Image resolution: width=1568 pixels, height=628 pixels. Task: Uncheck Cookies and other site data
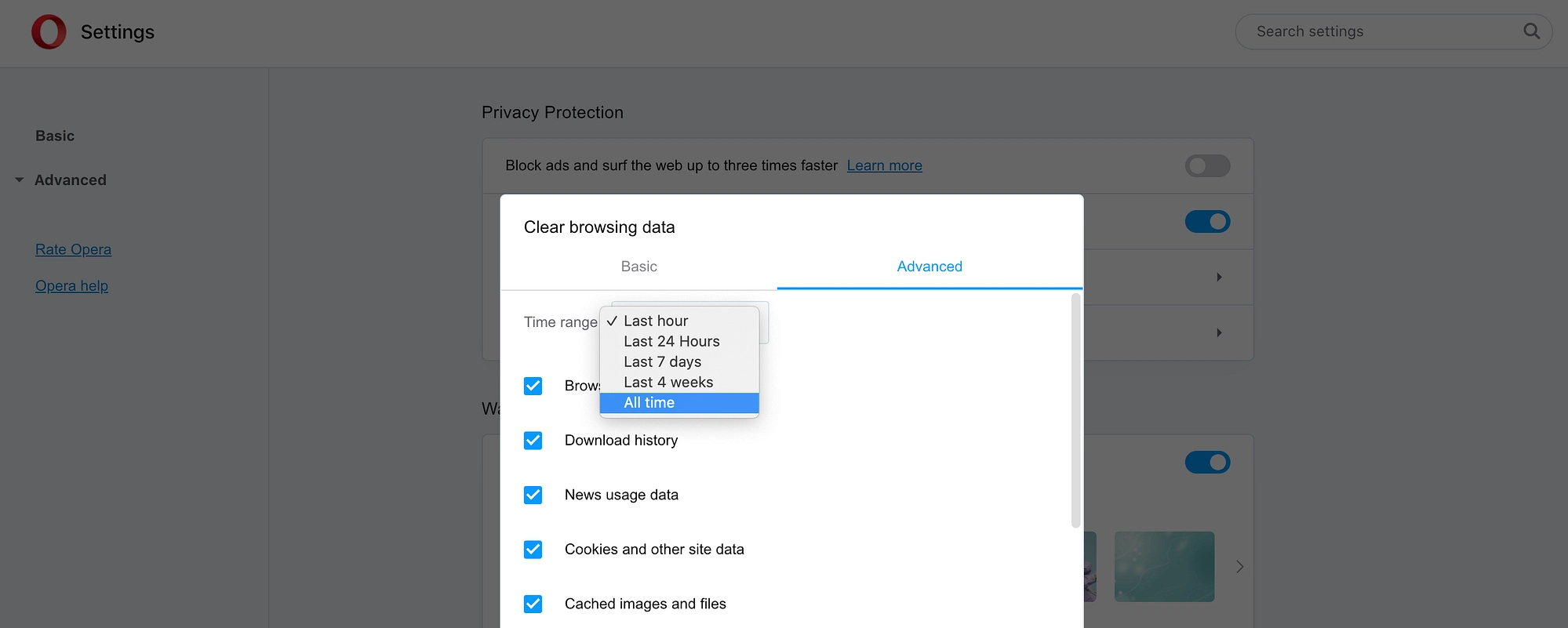pos(533,550)
